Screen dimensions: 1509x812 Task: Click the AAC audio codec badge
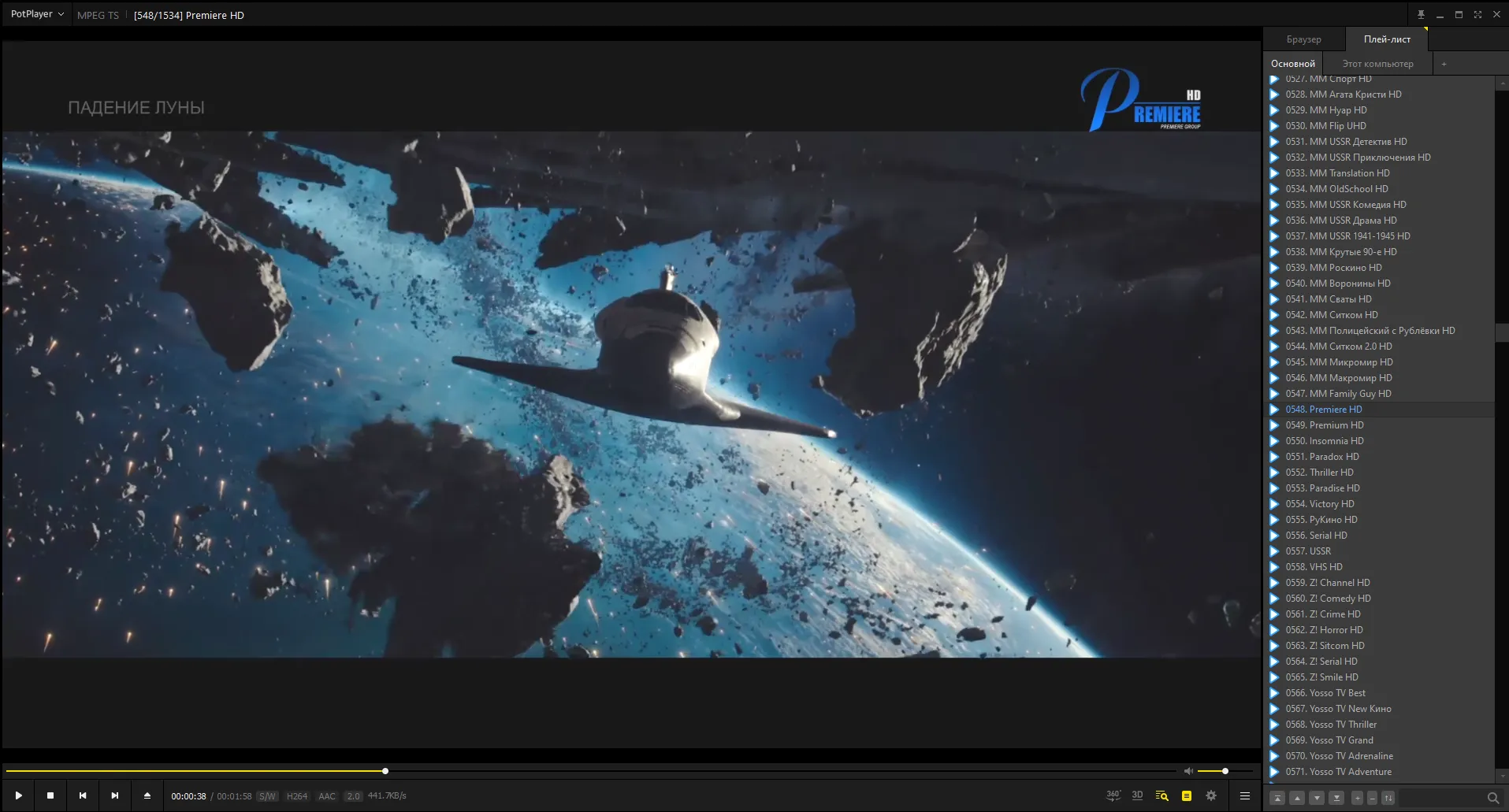tap(327, 795)
